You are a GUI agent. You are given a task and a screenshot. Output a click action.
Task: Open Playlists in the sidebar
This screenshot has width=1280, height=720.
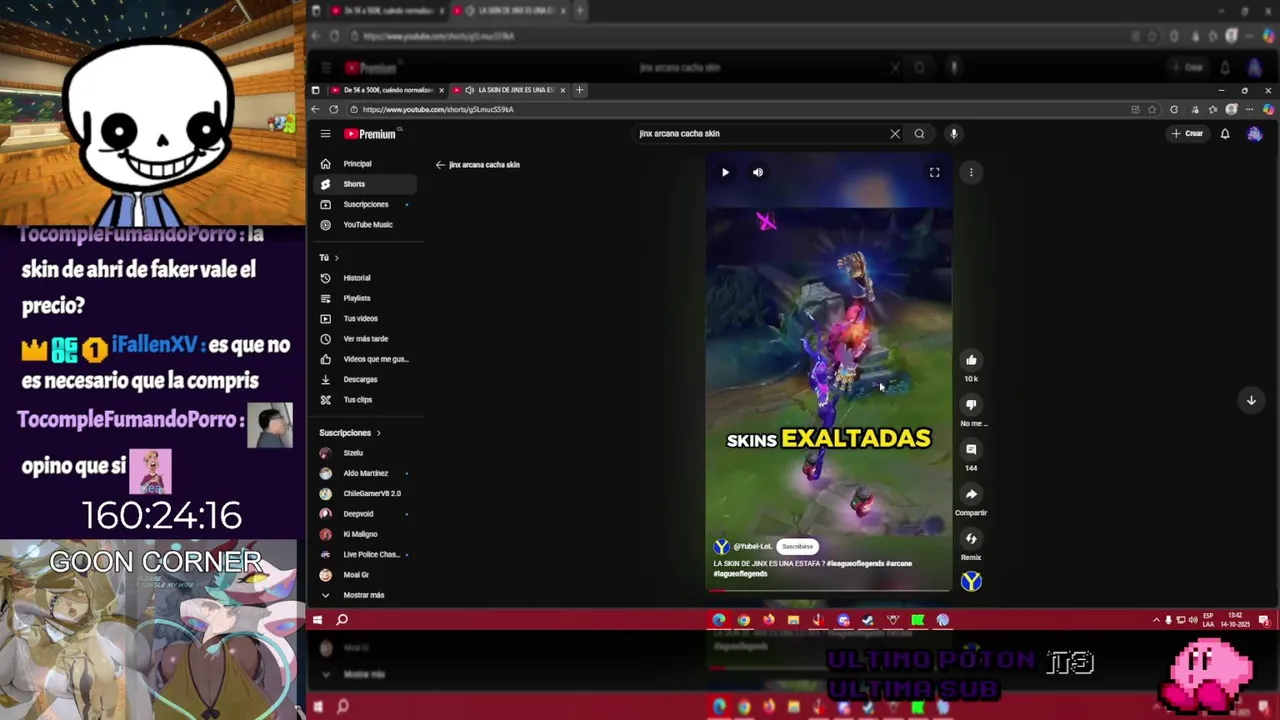[365, 298]
